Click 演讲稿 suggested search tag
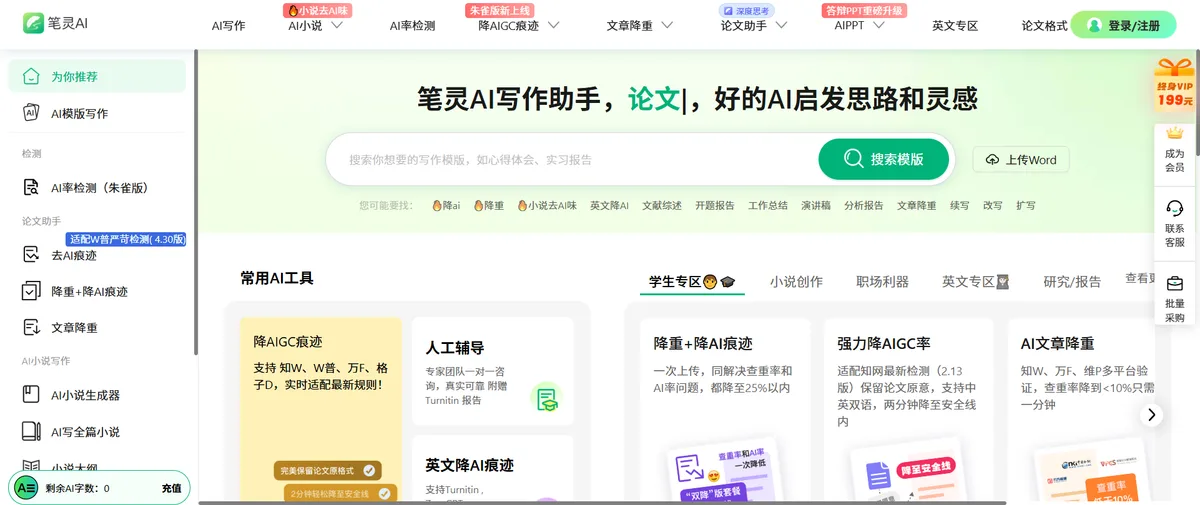 point(816,205)
